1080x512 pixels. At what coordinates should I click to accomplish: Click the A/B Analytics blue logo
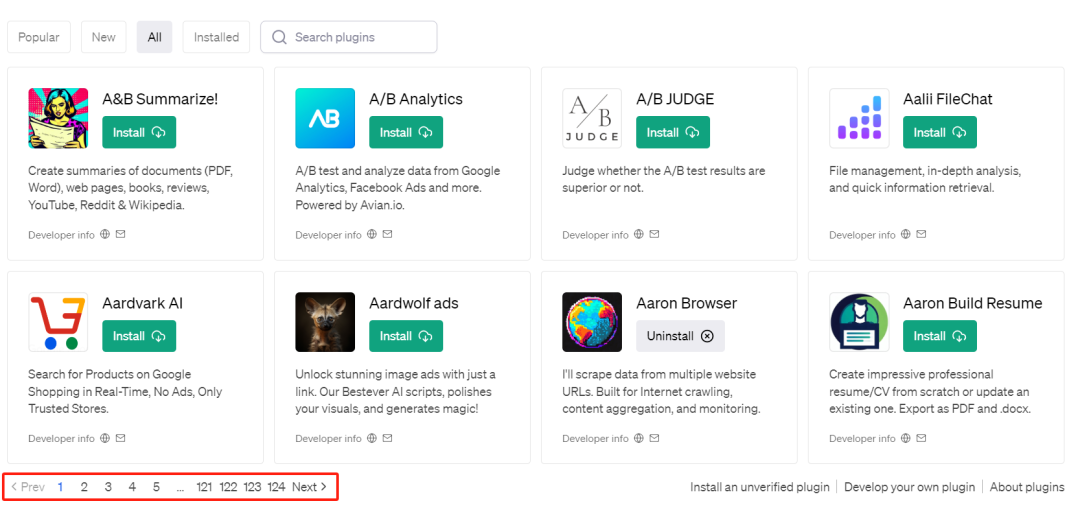(325, 118)
